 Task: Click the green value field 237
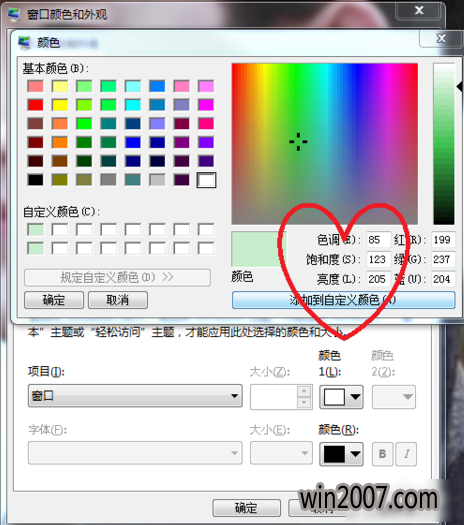point(443,259)
